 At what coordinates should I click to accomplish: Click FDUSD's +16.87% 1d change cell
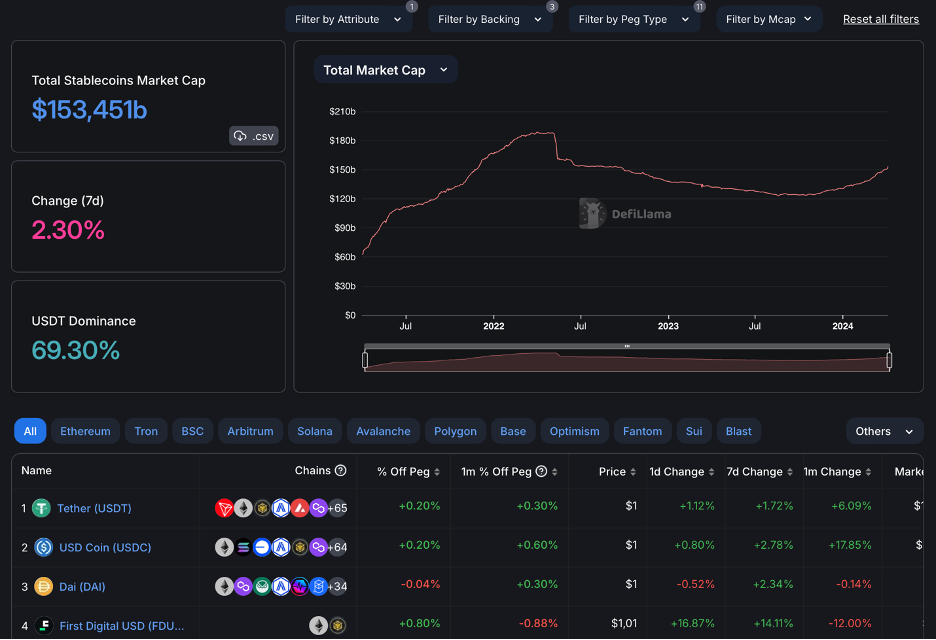(x=692, y=623)
